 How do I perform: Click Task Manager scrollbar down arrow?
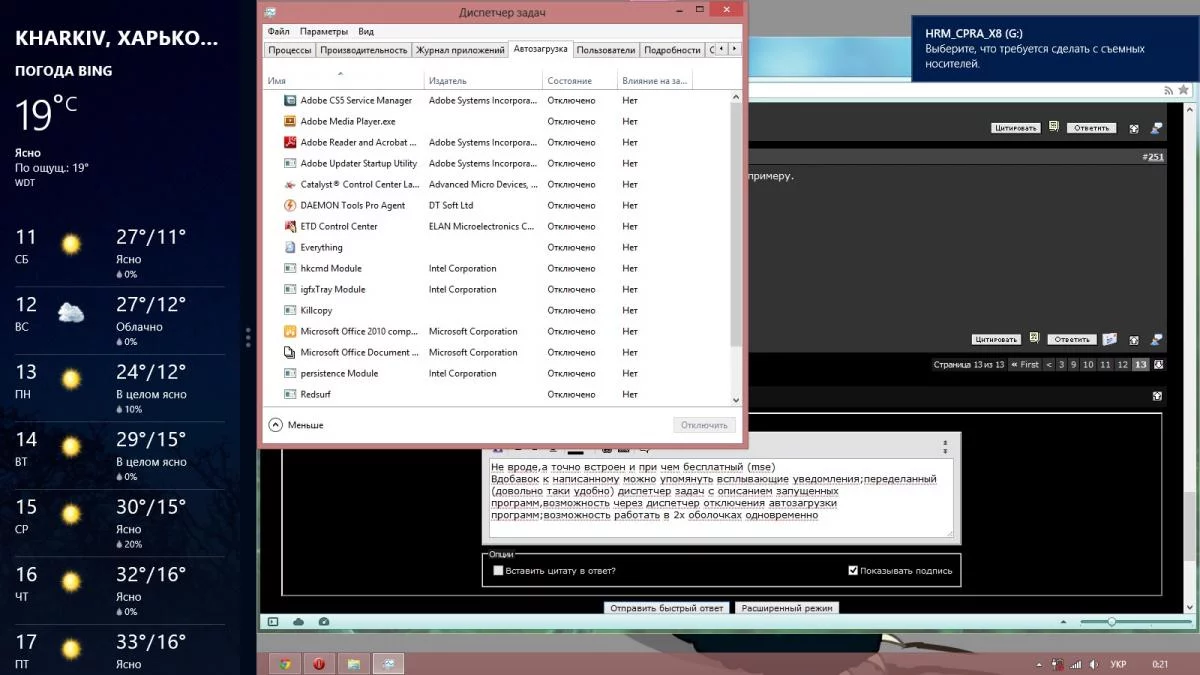737,400
